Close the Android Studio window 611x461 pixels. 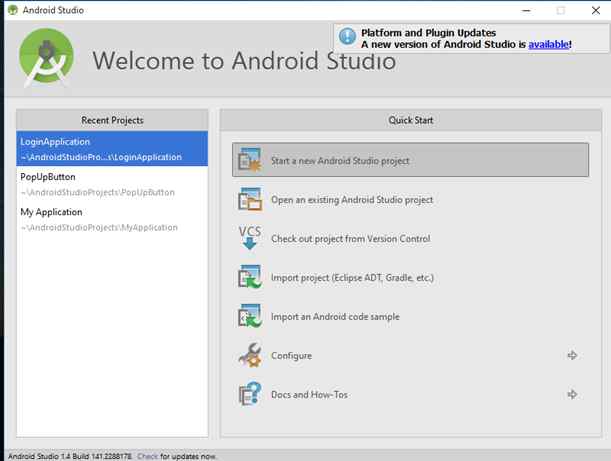pyautogui.click(x=596, y=11)
